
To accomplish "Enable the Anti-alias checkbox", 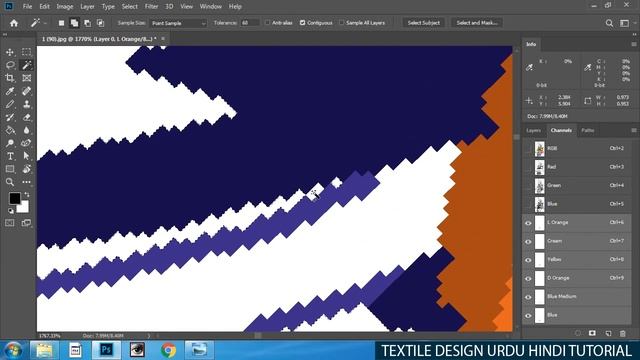I will [268, 23].
